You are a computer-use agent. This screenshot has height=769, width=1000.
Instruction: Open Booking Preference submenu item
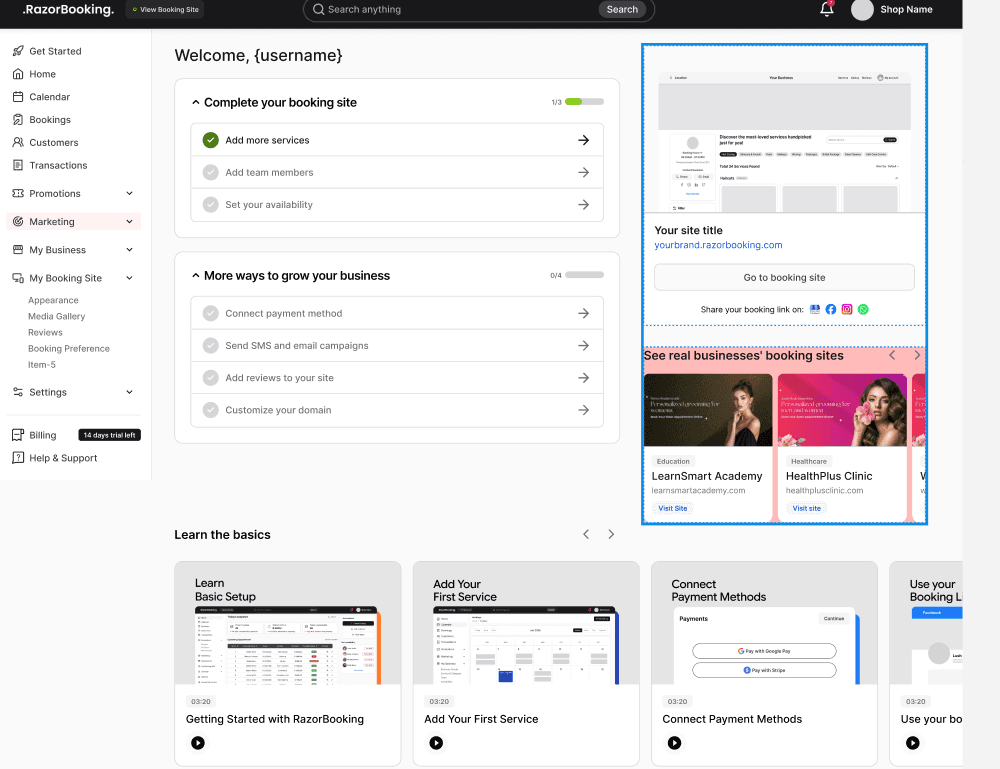click(x=69, y=349)
